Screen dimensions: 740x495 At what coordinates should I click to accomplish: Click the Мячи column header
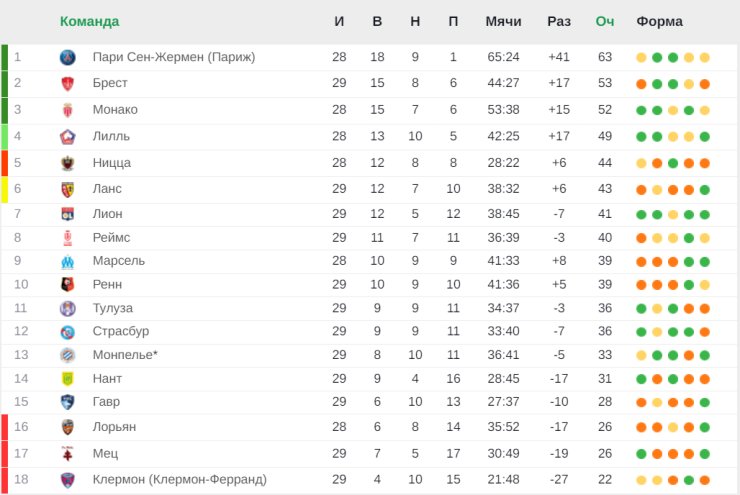[503, 21]
